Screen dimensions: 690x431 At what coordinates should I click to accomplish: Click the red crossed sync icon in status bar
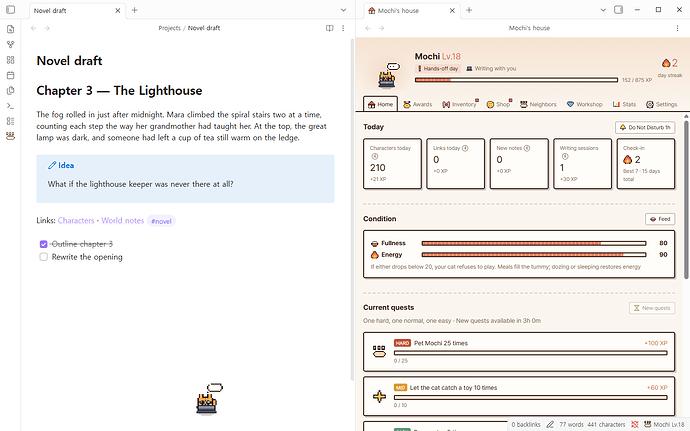pos(635,424)
